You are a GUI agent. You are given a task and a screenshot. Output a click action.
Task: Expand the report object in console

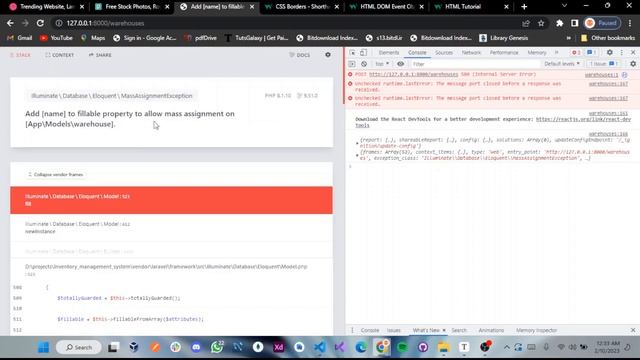click(x=357, y=143)
